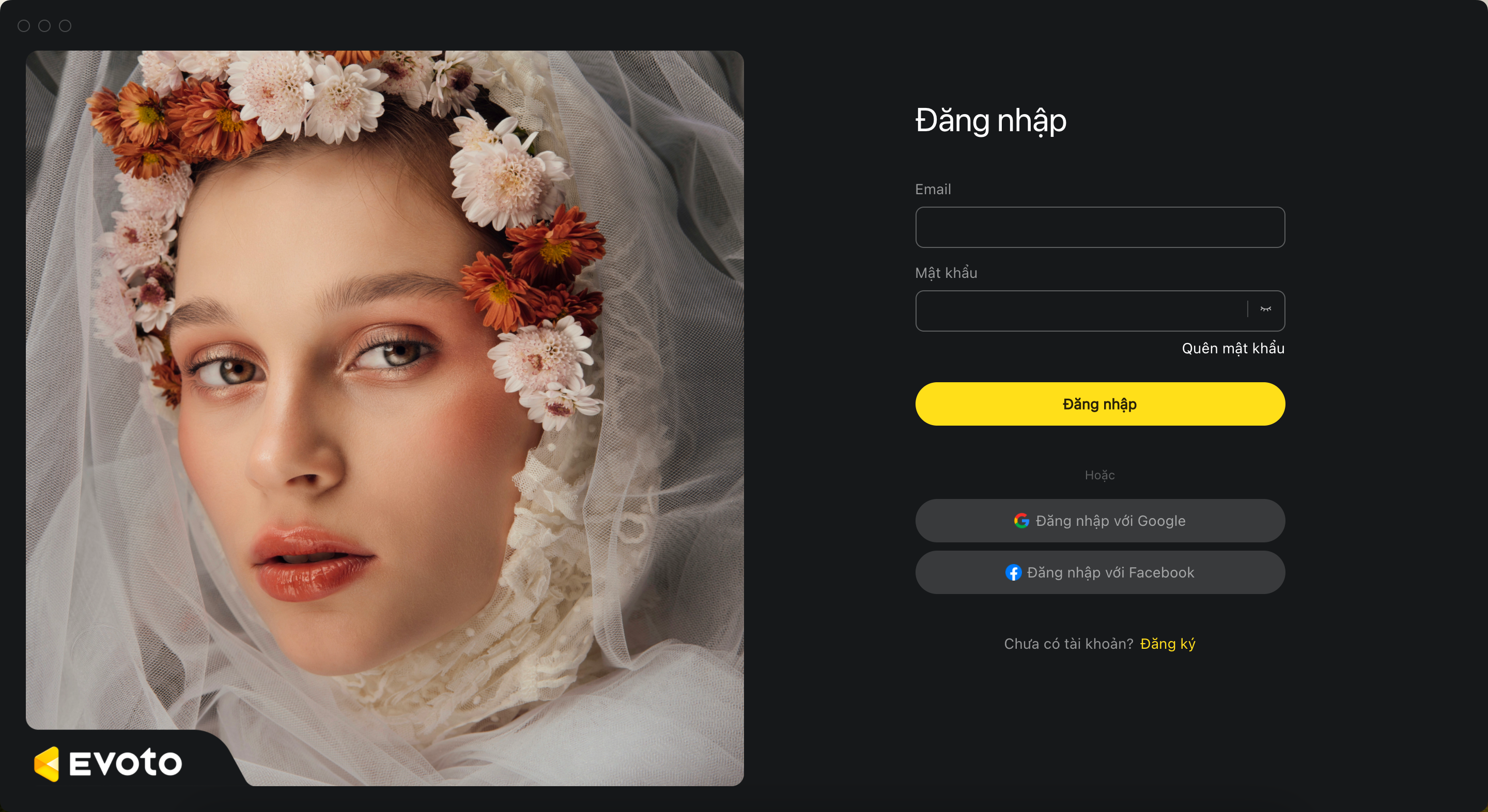Focus the Mật khẩu password field
1488x812 pixels.
click(1080, 311)
